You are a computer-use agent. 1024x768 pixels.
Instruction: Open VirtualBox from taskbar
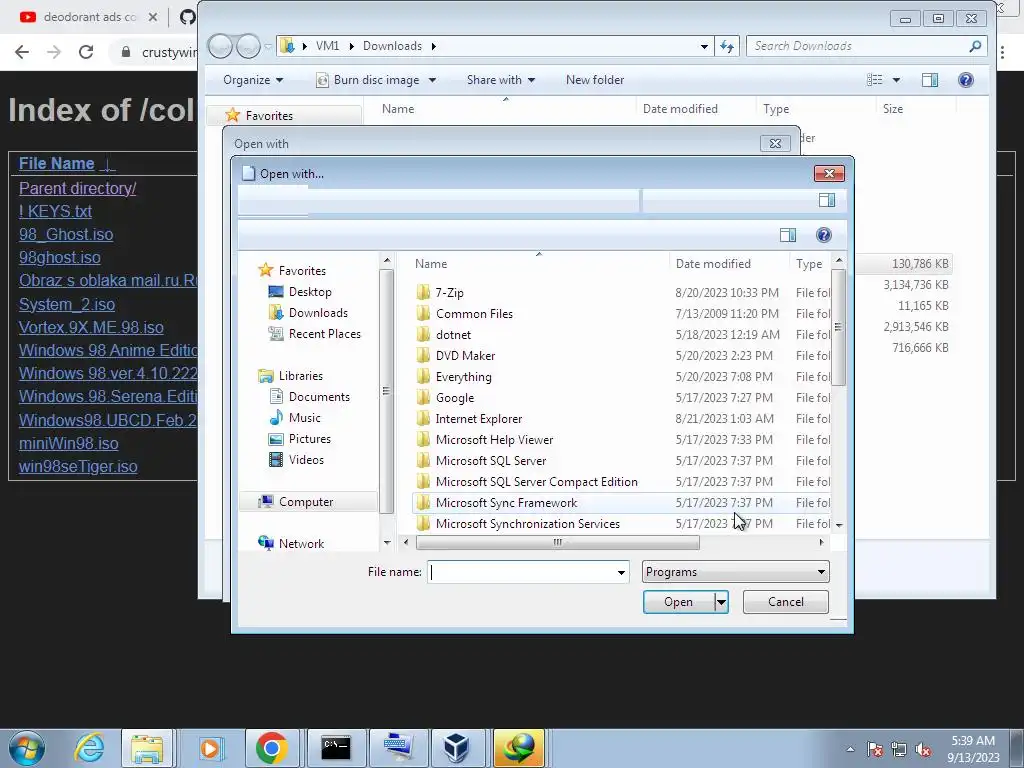tap(456, 748)
